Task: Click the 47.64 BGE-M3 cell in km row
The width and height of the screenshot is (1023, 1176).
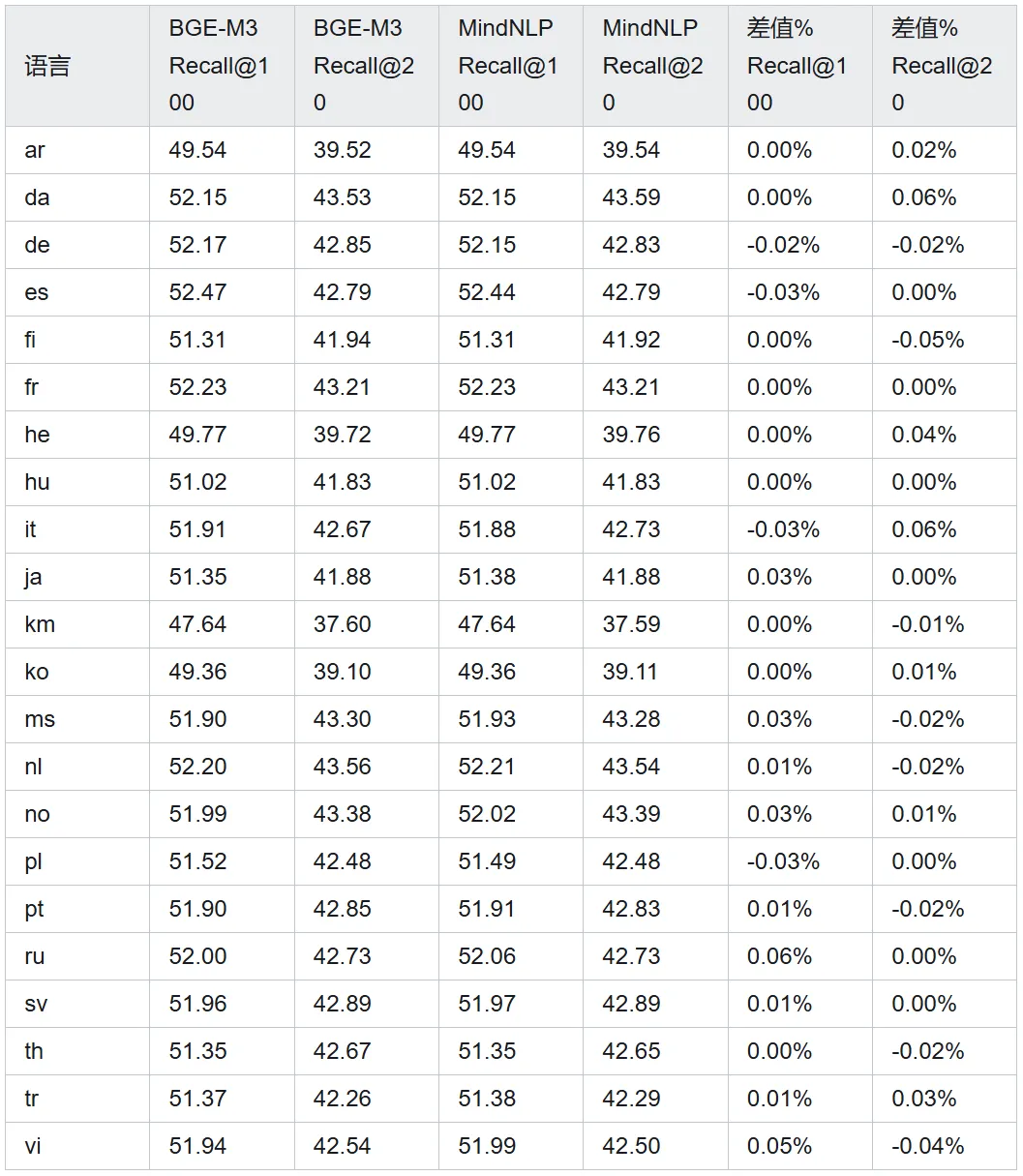Action: point(197,624)
